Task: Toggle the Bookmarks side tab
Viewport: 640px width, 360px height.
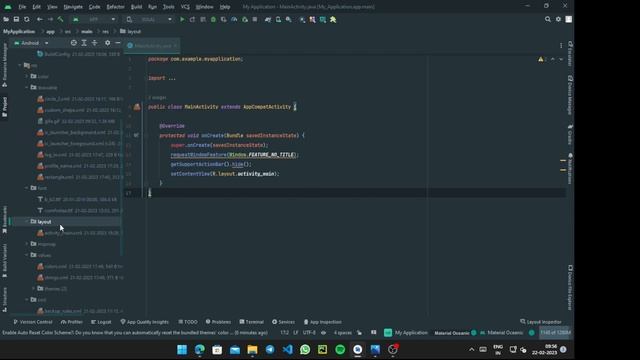Action: (x=4, y=220)
